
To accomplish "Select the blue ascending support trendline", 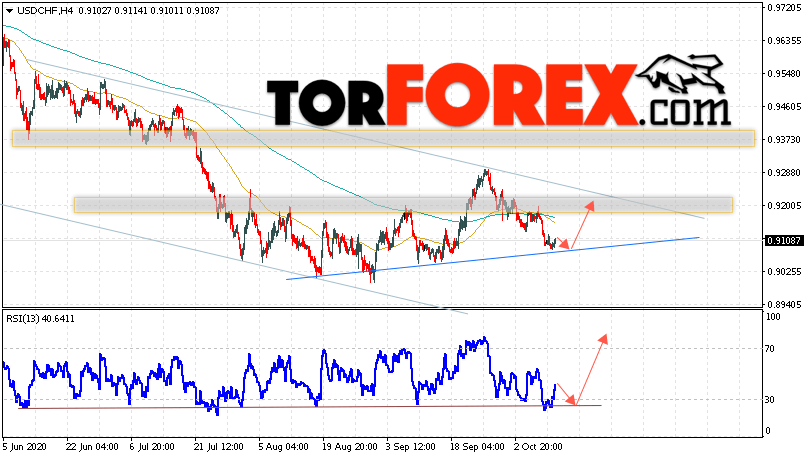I will (x=493, y=258).
